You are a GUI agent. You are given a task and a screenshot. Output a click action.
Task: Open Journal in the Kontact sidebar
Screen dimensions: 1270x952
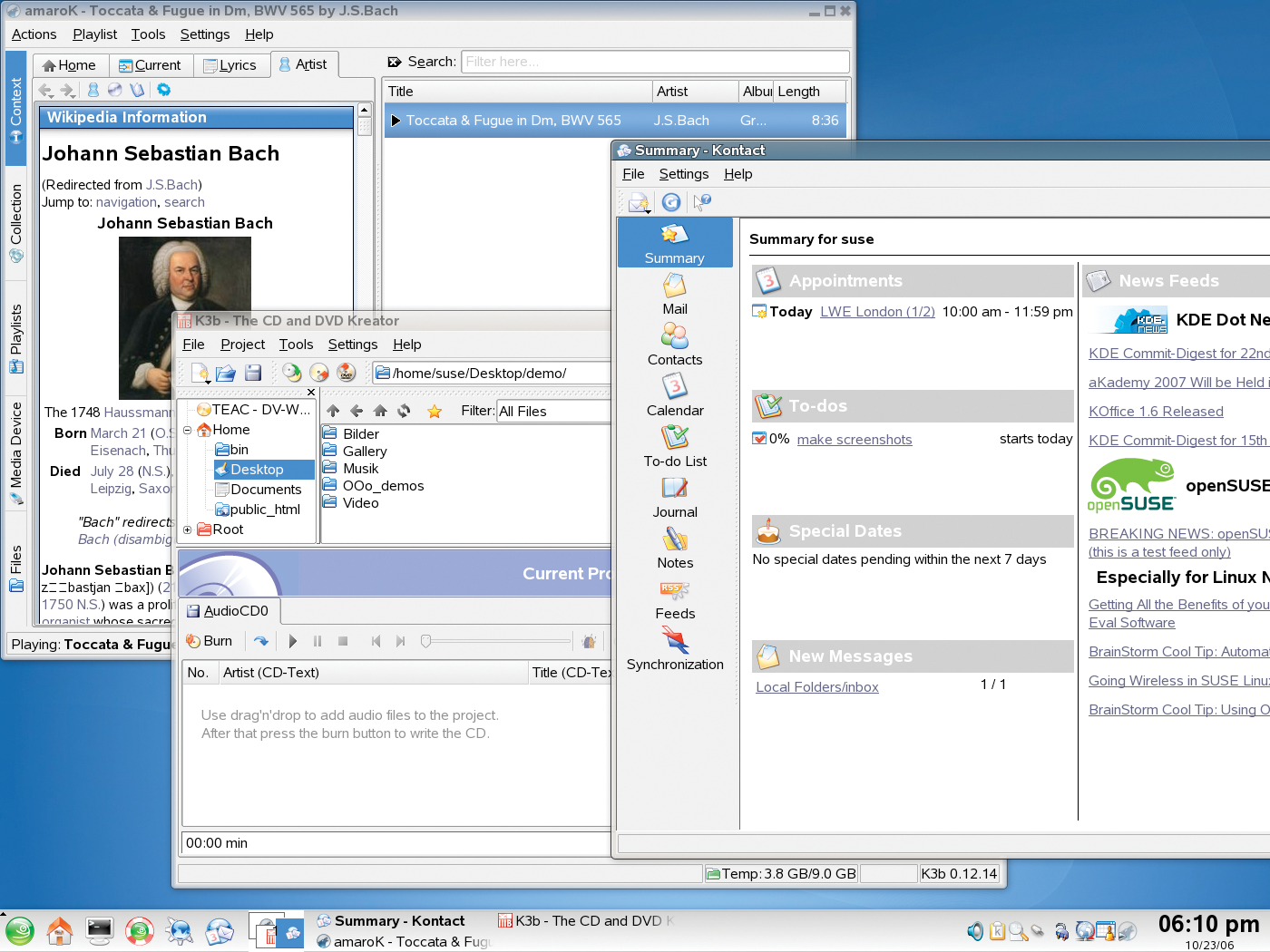click(x=675, y=498)
